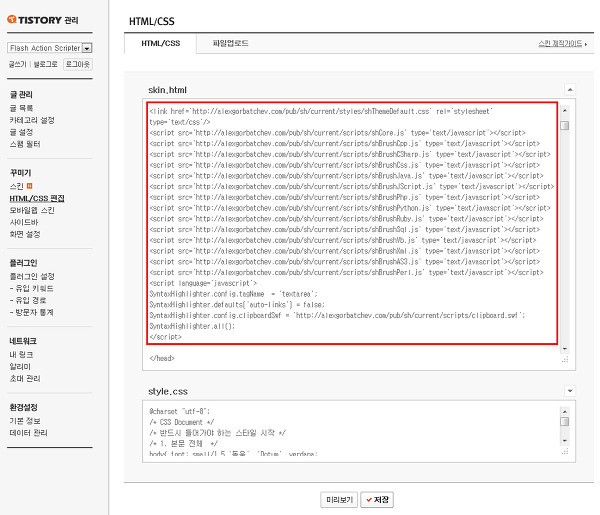This screenshot has height=515, width=600.
Task: Expand the style.css section arrow
Action: click(570, 391)
